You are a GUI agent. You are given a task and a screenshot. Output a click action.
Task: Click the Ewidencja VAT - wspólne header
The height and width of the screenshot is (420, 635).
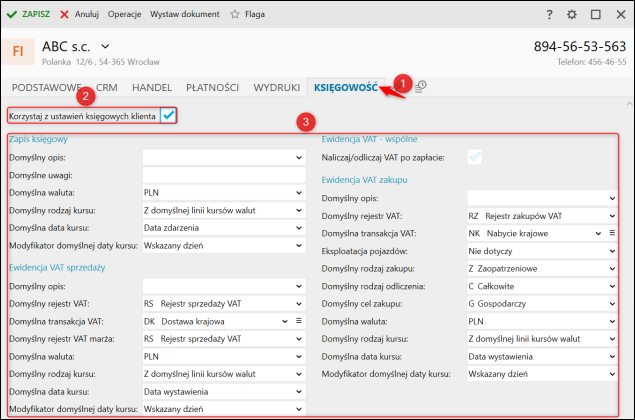369,139
